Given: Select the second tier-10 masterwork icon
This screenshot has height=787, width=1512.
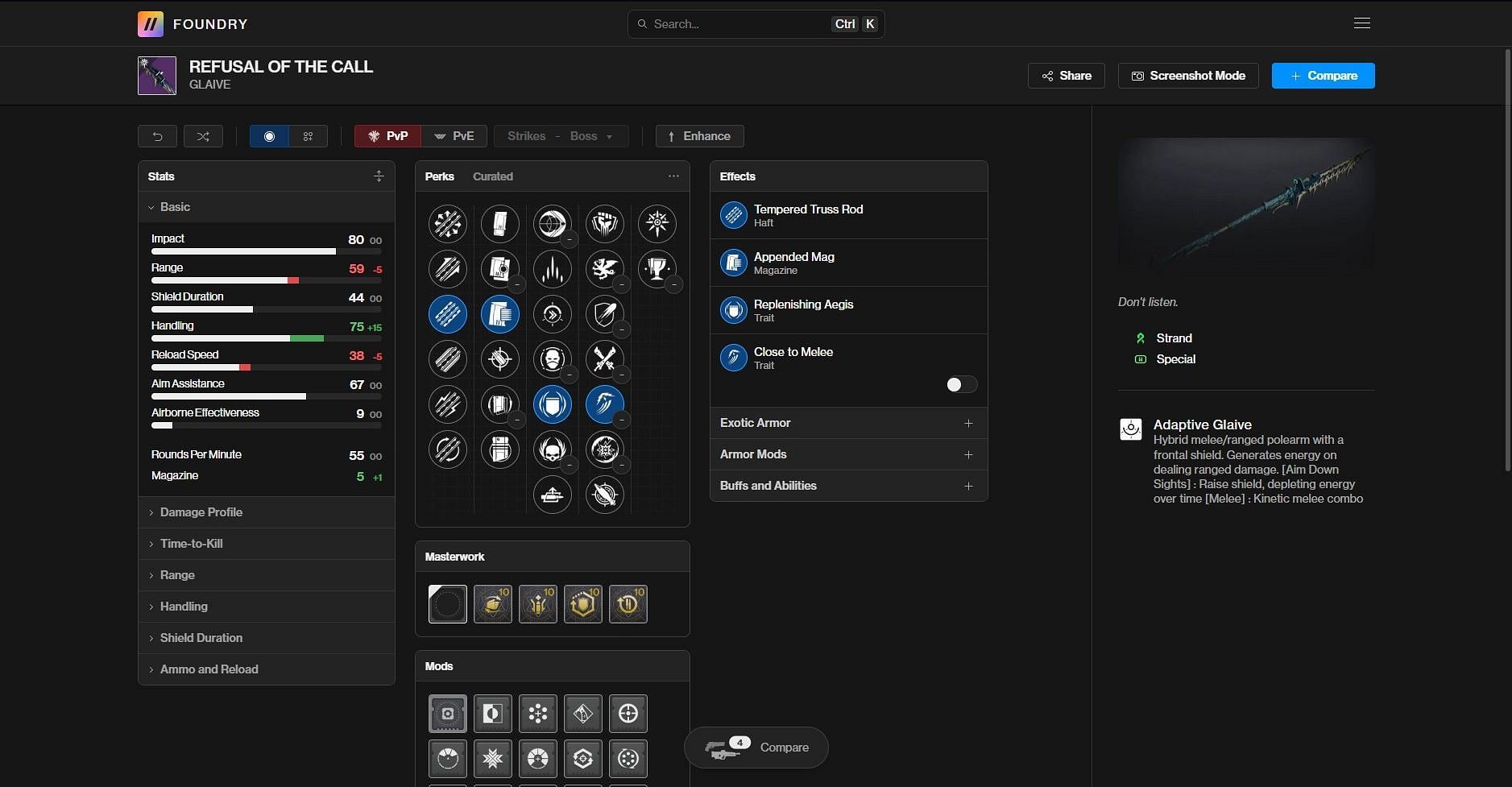Looking at the screenshot, I should coord(493,604).
